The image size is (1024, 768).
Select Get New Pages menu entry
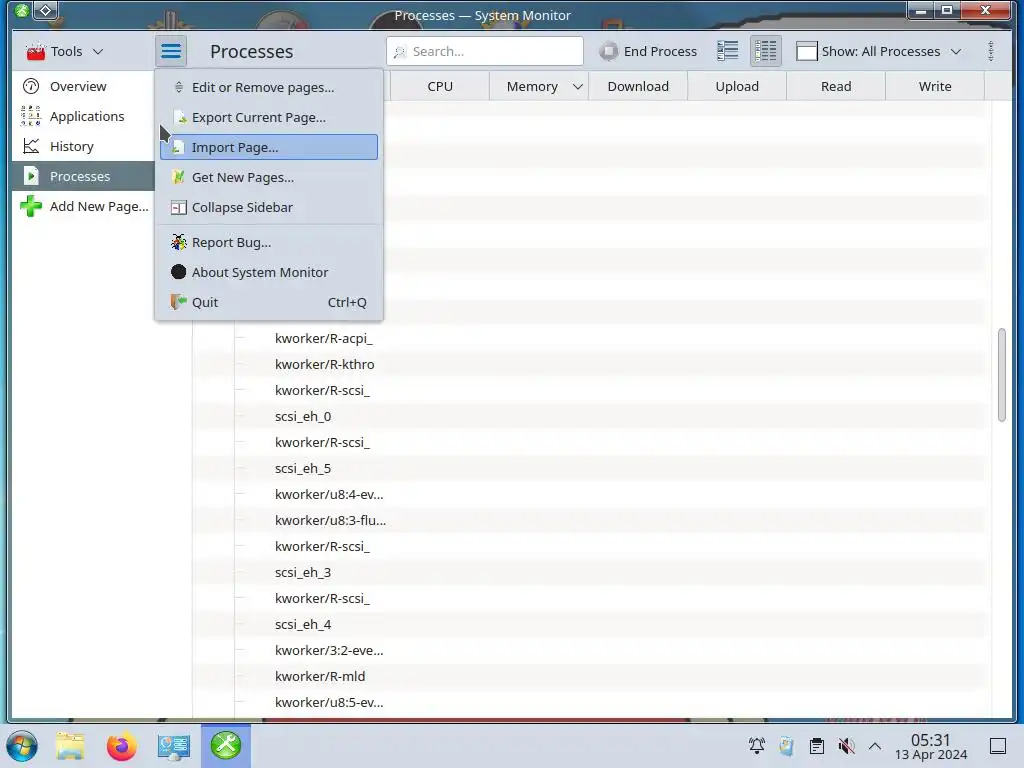pyautogui.click(x=269, y=177)
